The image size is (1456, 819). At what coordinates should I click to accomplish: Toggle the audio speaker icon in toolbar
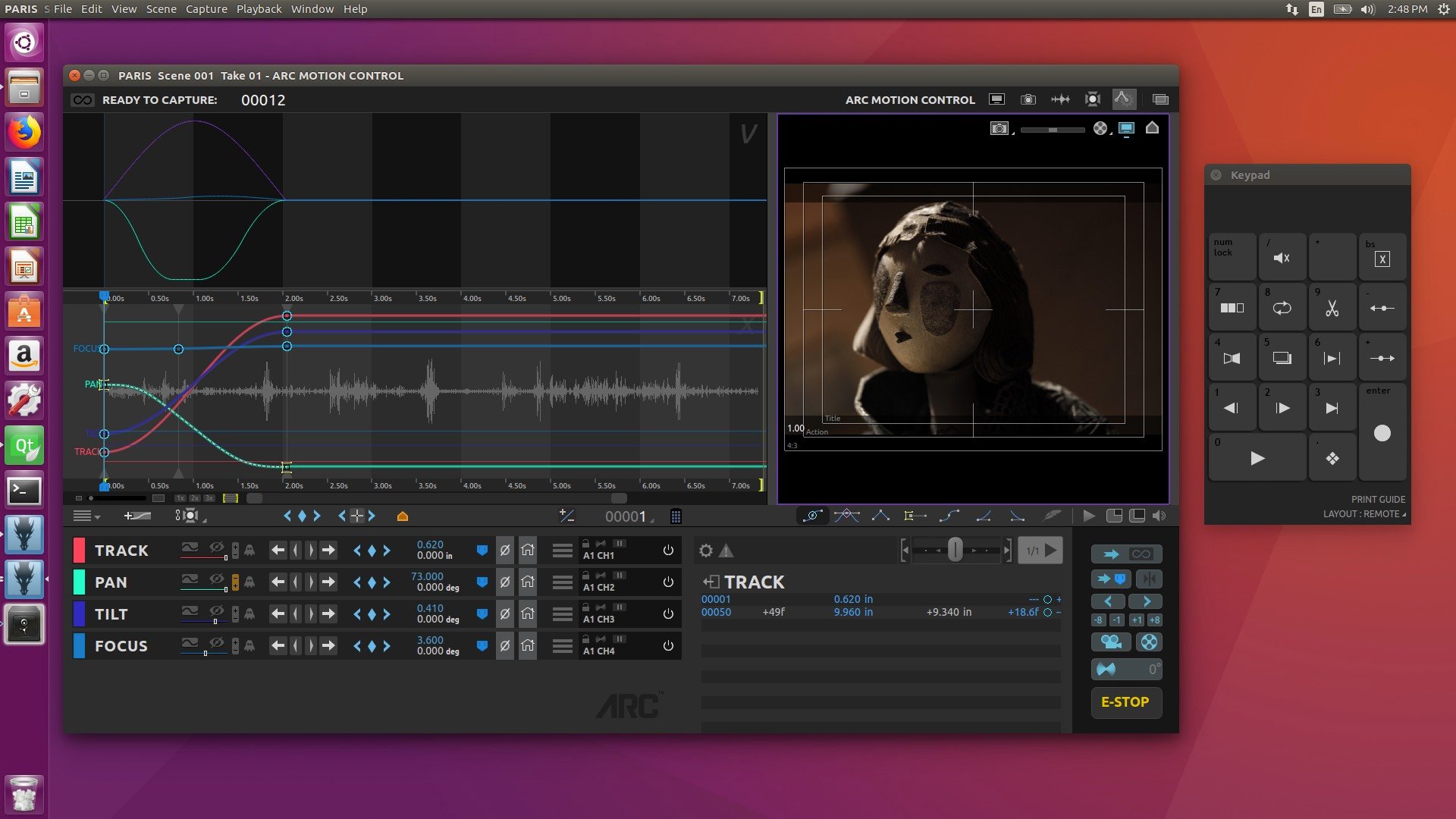pos(1159,516)
